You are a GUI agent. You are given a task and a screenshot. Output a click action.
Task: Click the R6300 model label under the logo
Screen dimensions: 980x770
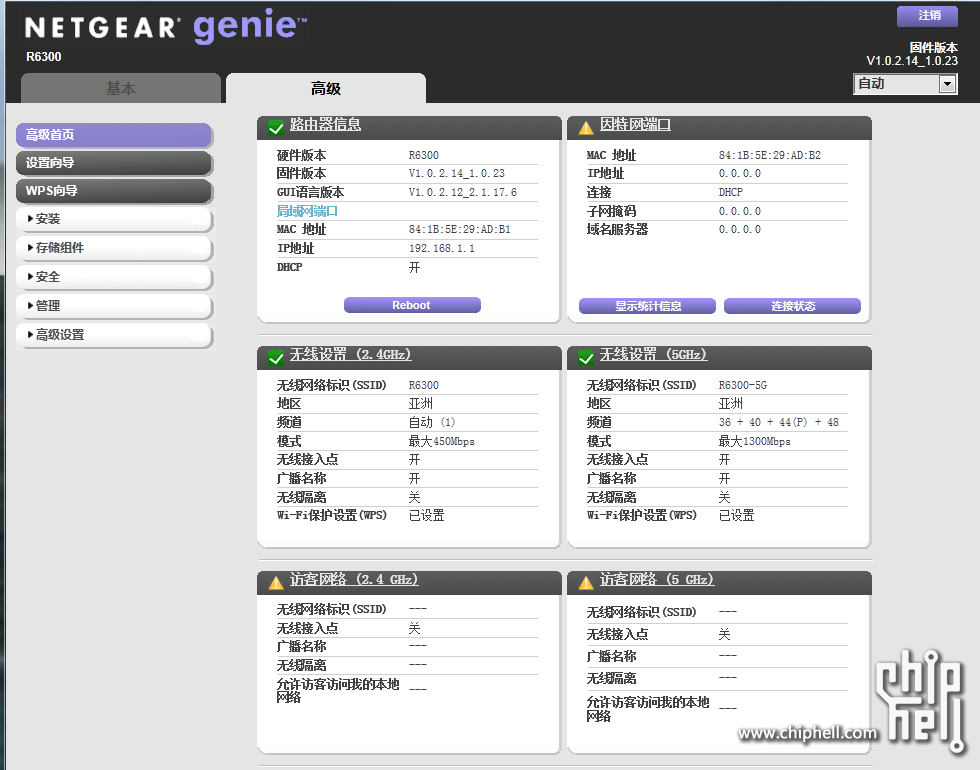(x=44, y=57)
